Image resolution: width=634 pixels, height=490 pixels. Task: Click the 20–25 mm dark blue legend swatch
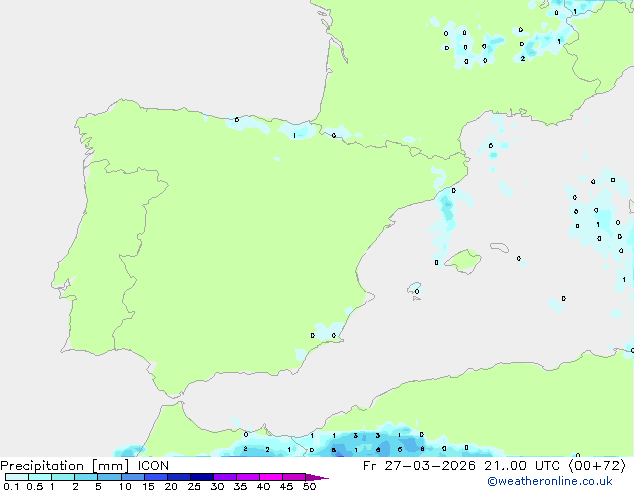[179, 477]
